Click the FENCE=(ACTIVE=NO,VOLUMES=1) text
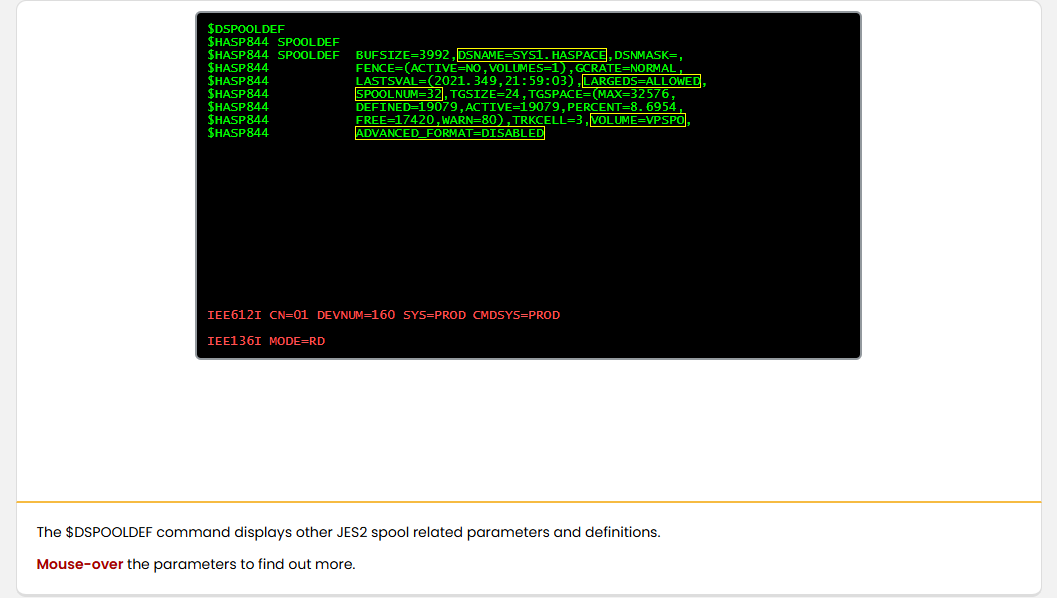 (x=462, y=68)
